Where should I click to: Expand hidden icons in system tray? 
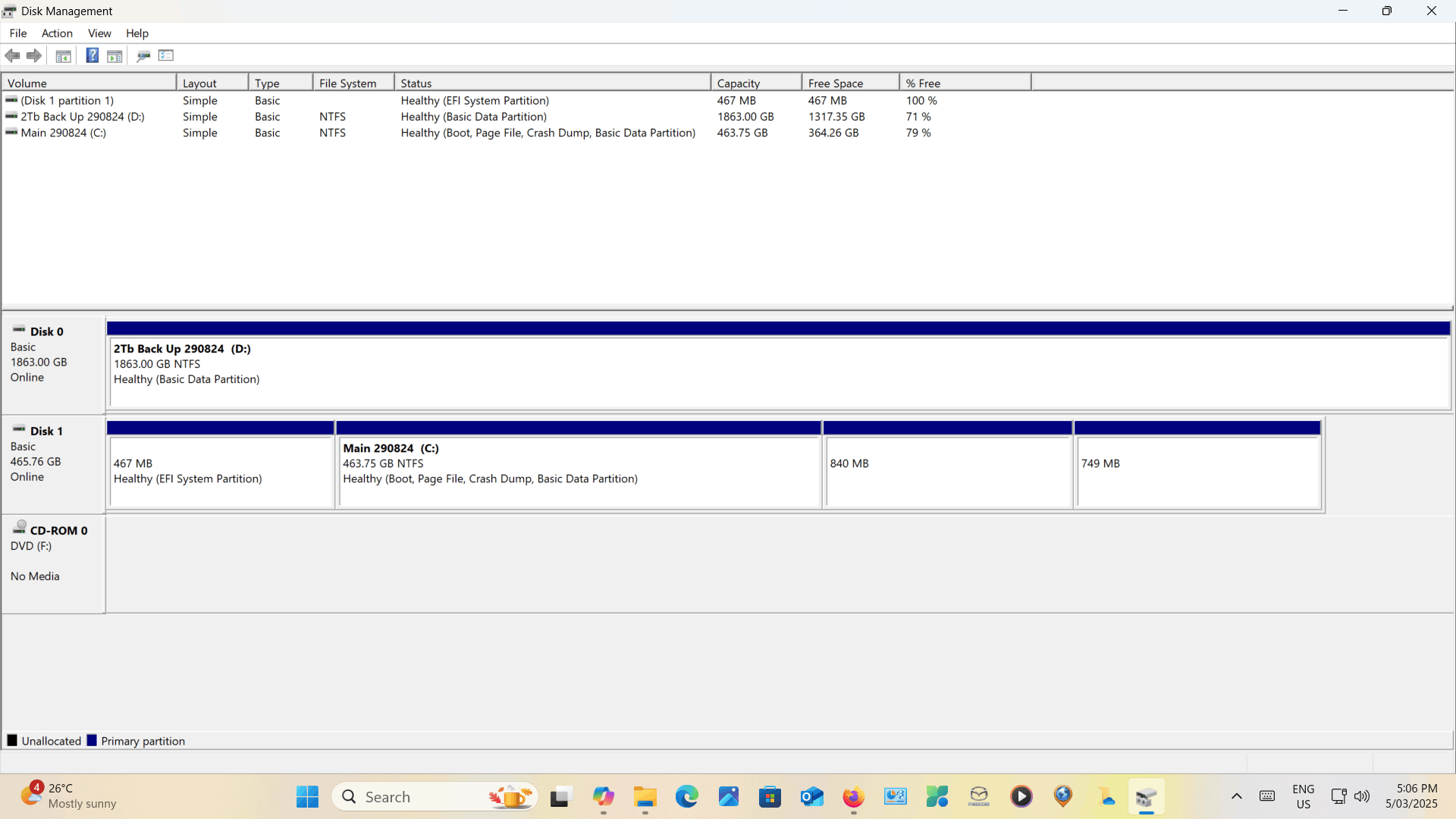pos(1237,796)
